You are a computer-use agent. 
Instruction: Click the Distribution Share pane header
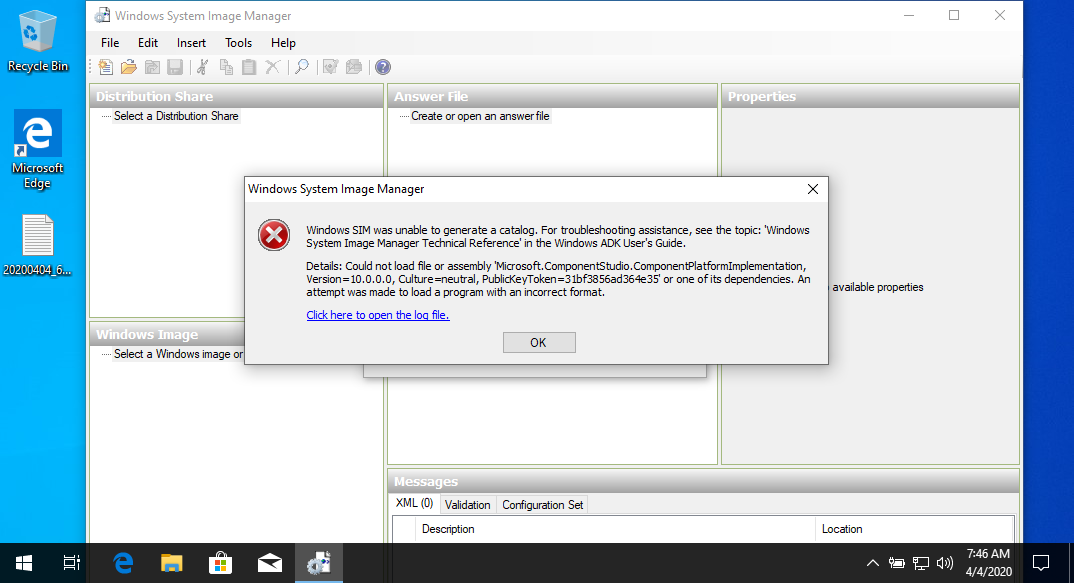coord(236,97)
